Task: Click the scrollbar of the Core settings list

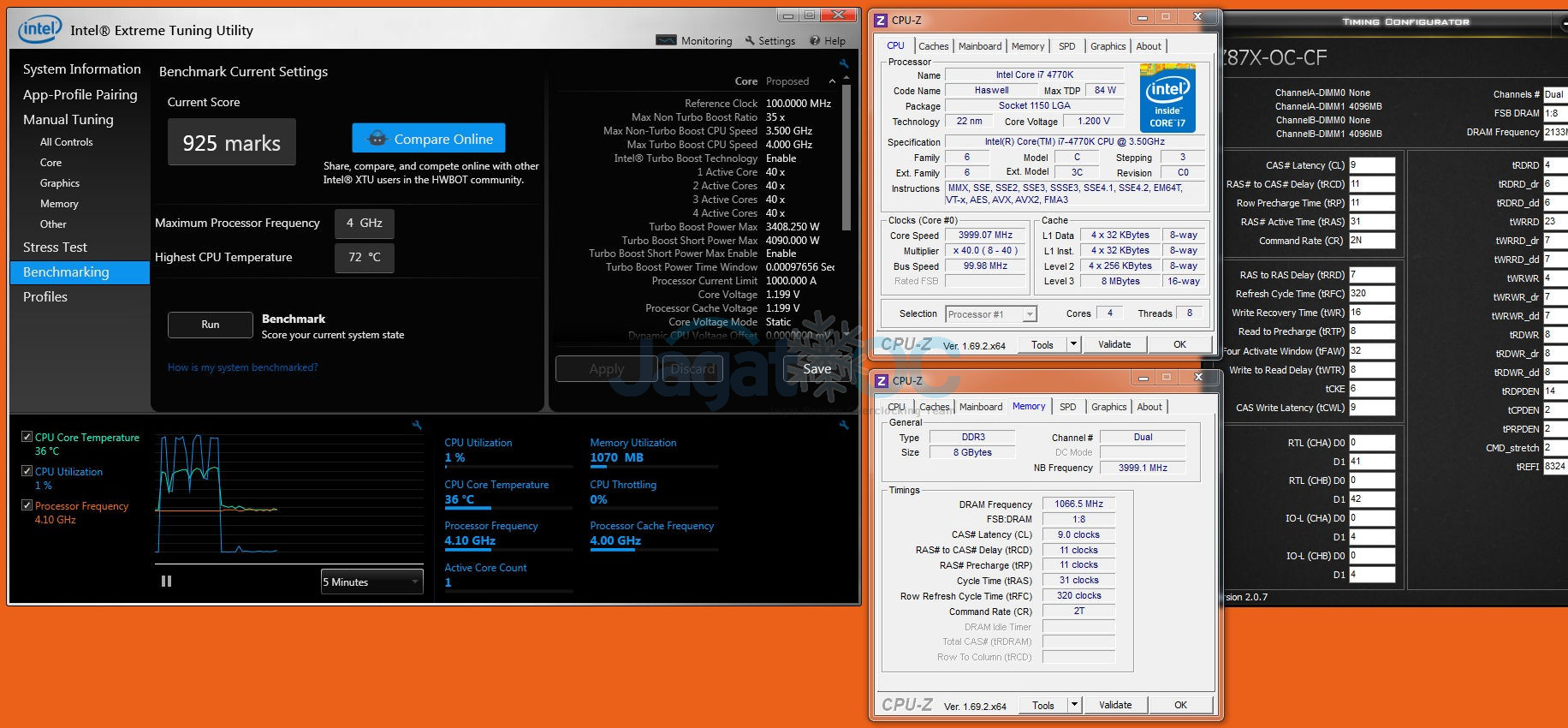Action: 846,158
